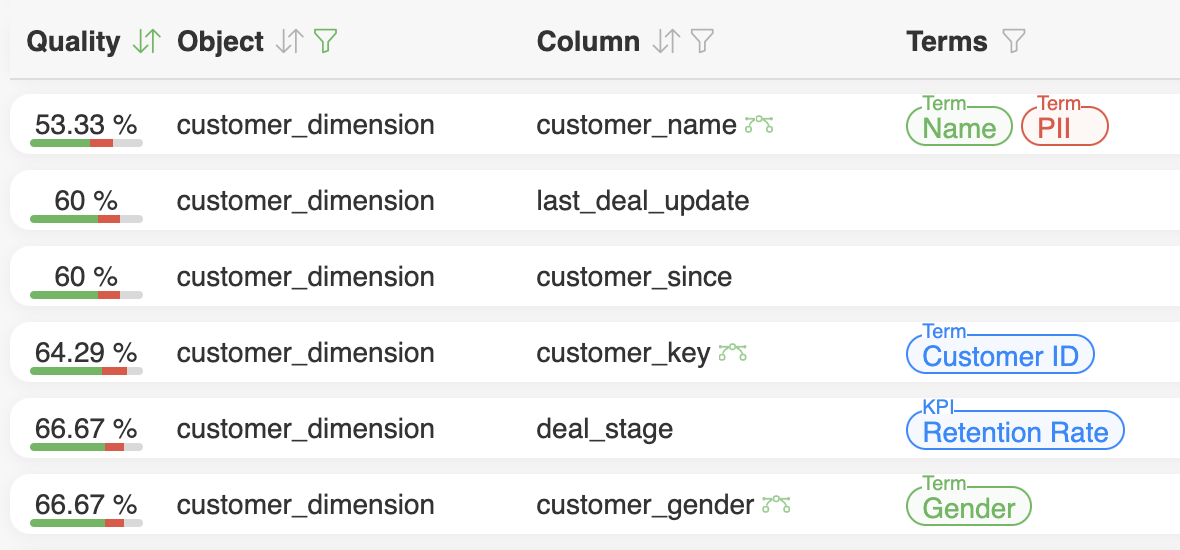Image resolution: width=1180 pixels, height=550 pixels.
Task: Open the Object column filter
Action: (326, 42)
